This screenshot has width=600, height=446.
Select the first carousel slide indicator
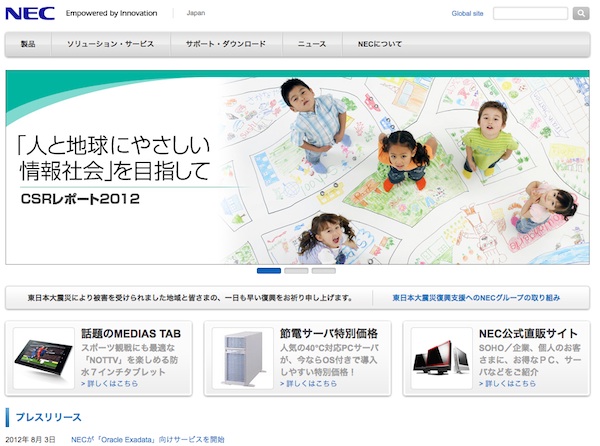[x=269, y=270]
